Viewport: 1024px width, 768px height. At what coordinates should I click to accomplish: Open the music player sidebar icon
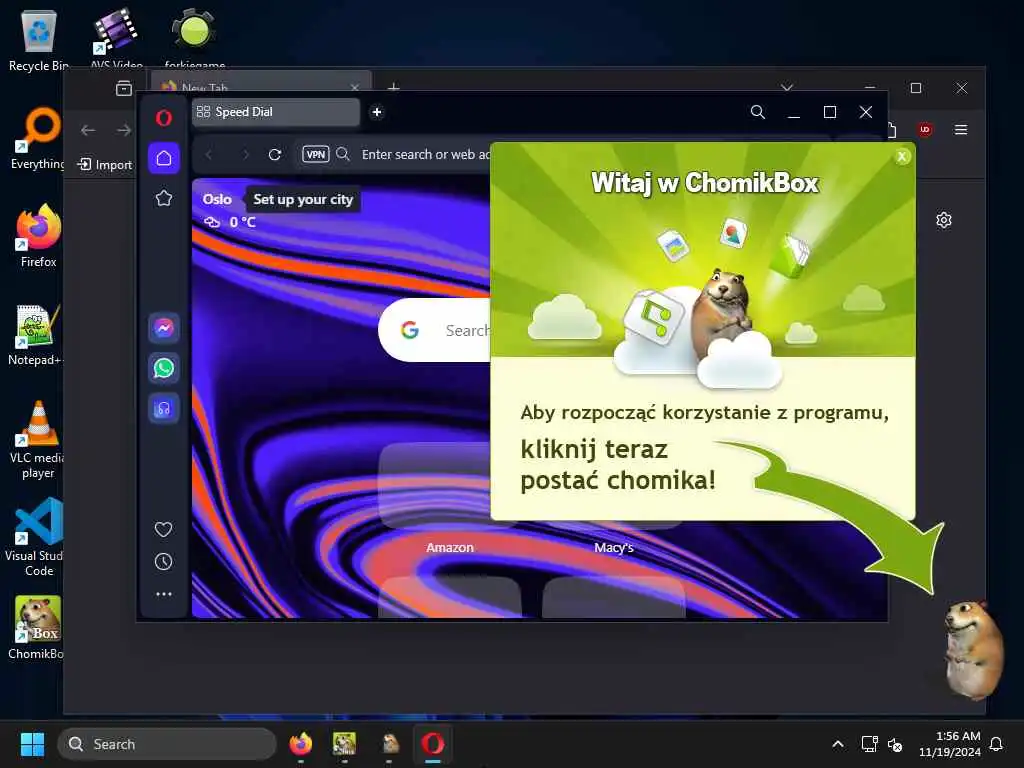pos(164,409)
